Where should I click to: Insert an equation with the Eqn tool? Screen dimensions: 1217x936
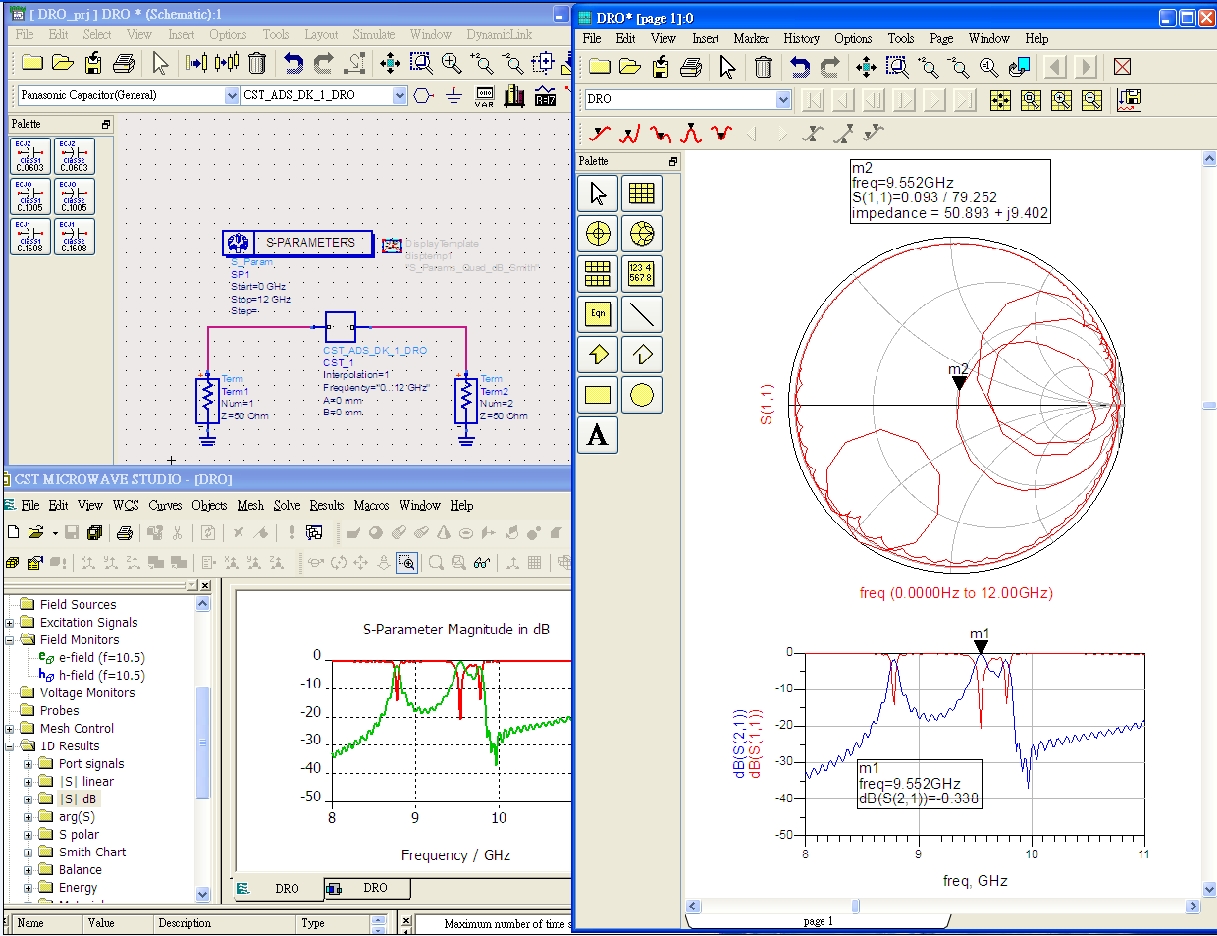pyautogui.click(x=598, y=314)
